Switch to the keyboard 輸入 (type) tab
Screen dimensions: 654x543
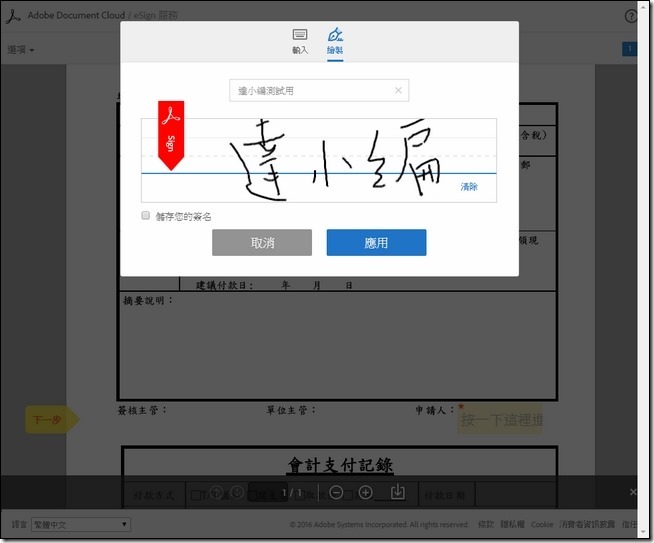coord(300,40)
